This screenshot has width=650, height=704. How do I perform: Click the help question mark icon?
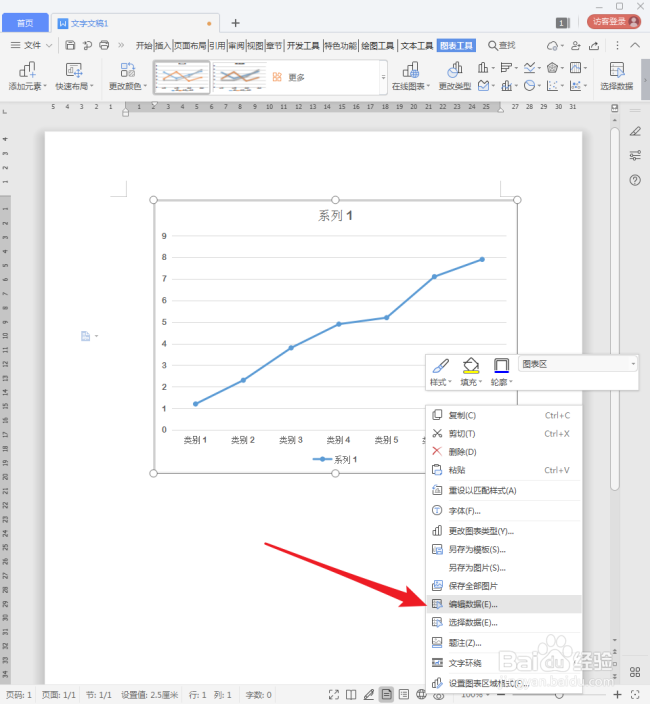pos(635,180)
